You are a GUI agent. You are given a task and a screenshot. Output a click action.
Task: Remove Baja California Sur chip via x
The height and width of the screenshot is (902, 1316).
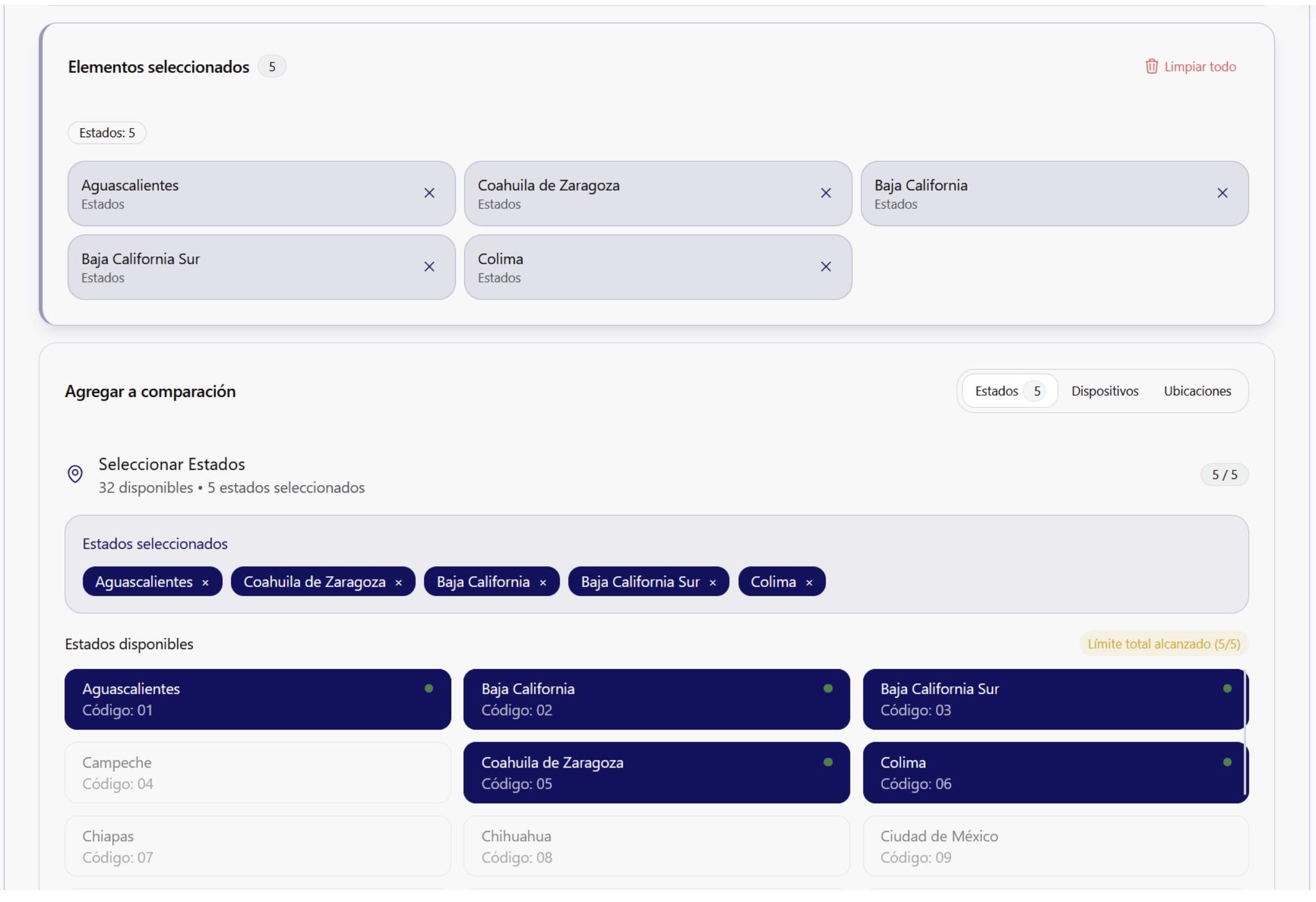[x=712, y=583]
